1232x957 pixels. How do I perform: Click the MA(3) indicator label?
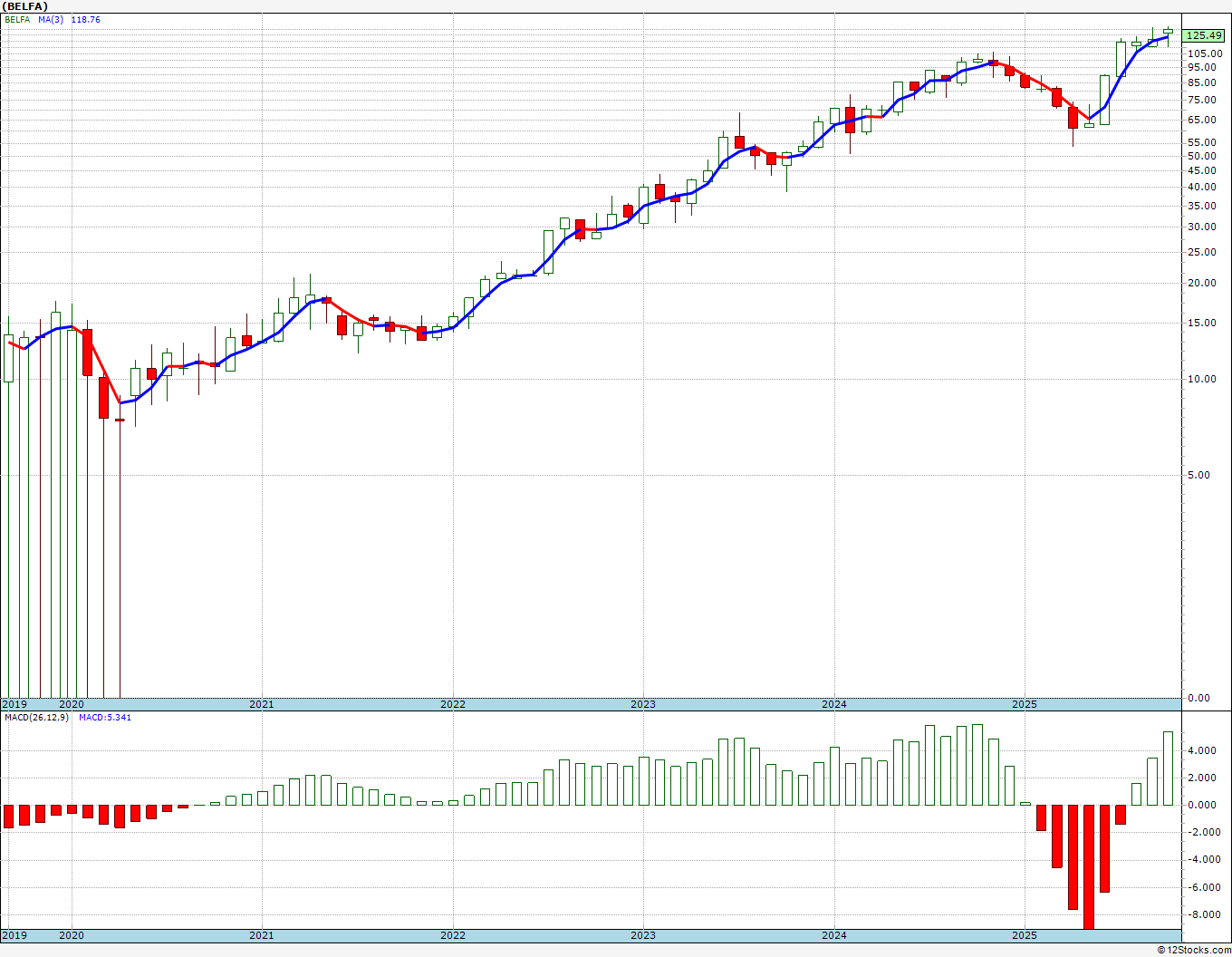(x=51, y=20)
